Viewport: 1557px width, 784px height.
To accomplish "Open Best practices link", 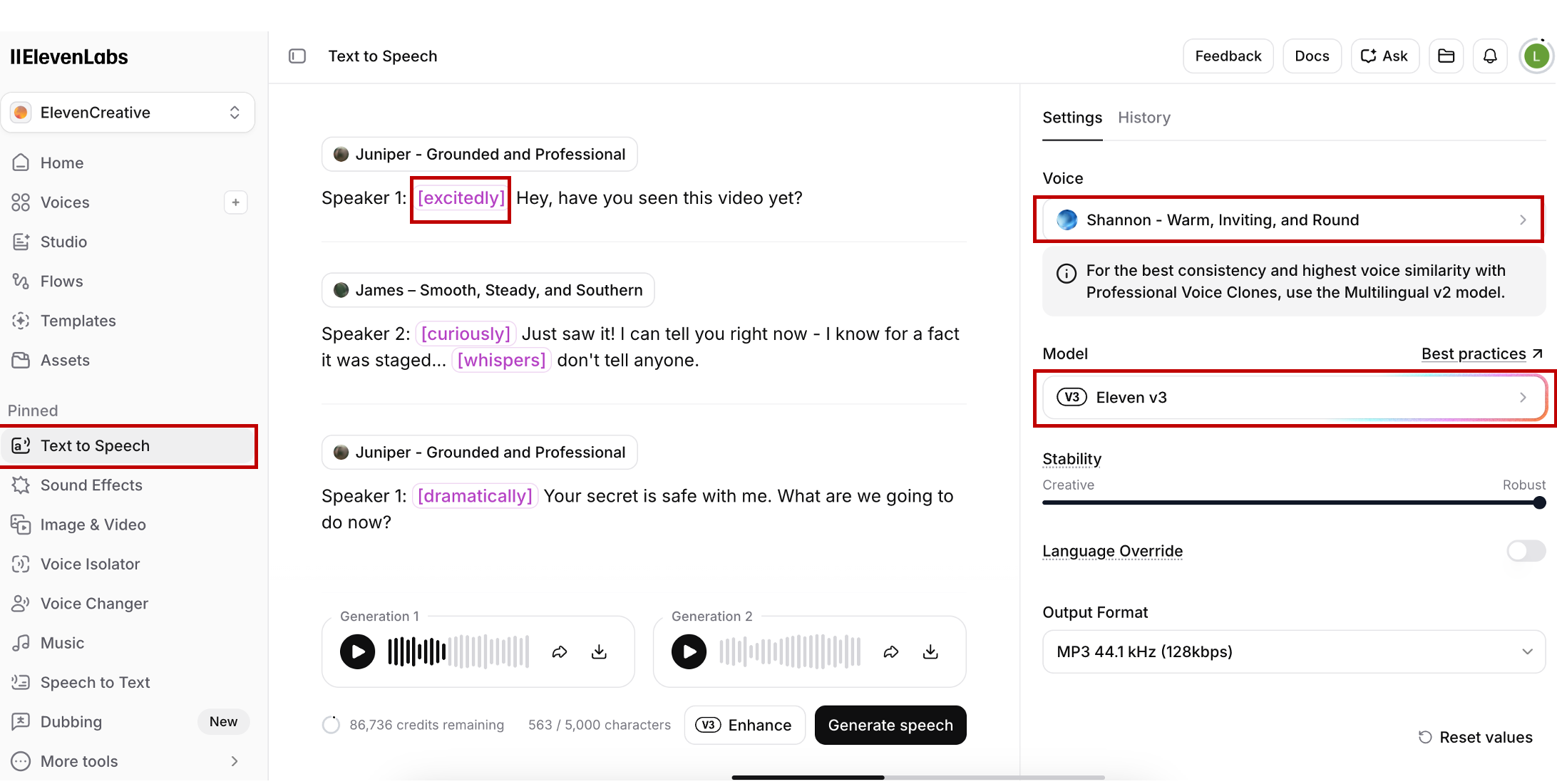I will 1482,354.
